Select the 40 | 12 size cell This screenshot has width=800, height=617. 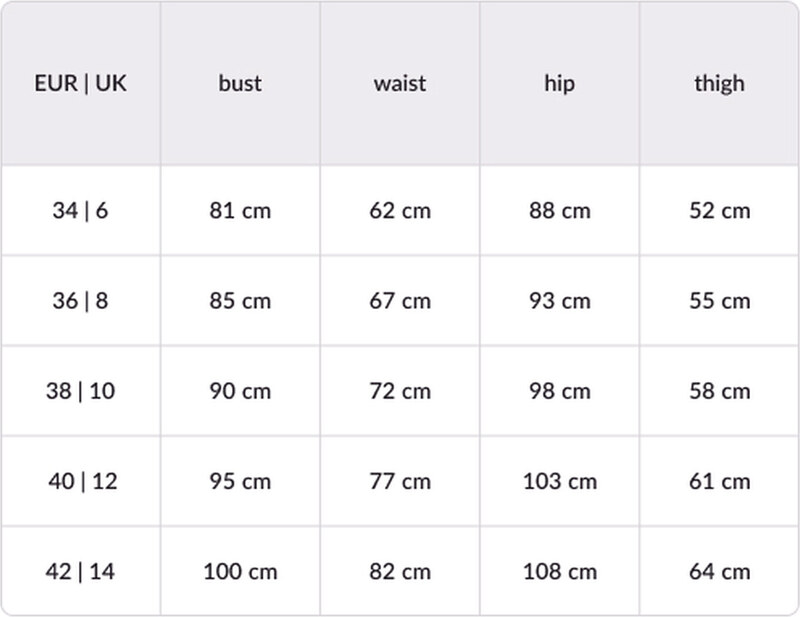[81, 481]
